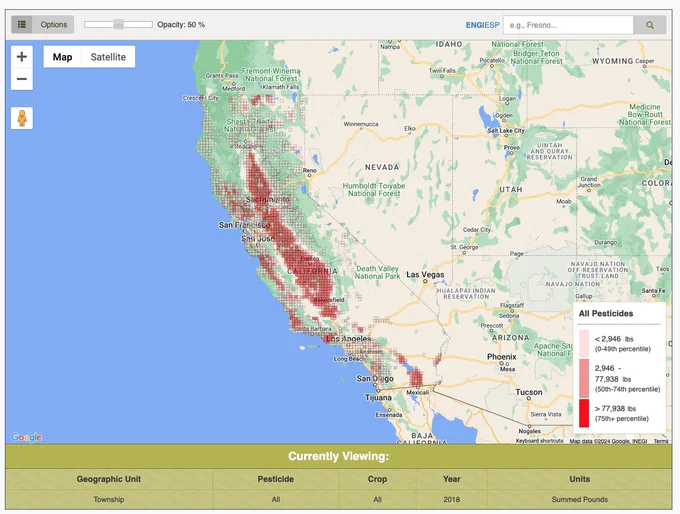Click the 2018 year cell

(451, 499)
